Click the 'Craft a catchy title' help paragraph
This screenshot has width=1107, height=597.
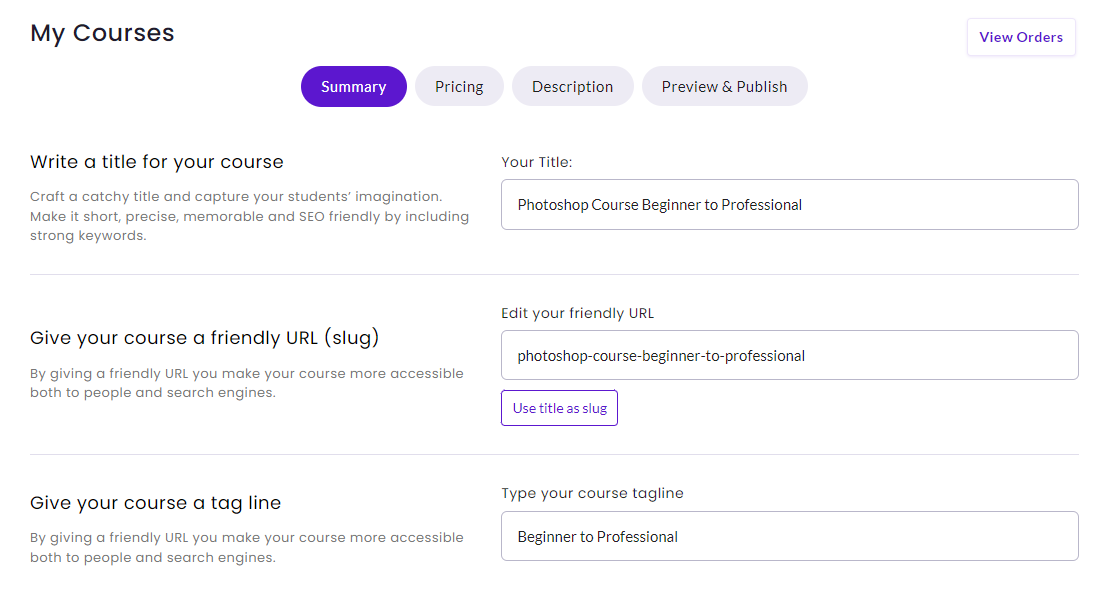click(x=249, y=216)
